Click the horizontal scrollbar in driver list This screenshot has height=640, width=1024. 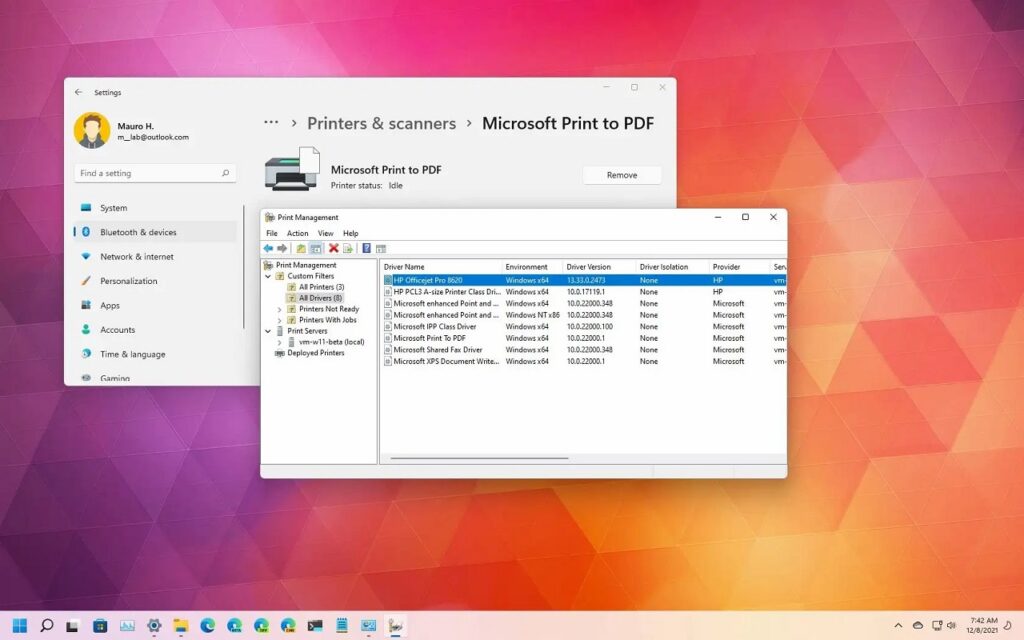point(480,458)
